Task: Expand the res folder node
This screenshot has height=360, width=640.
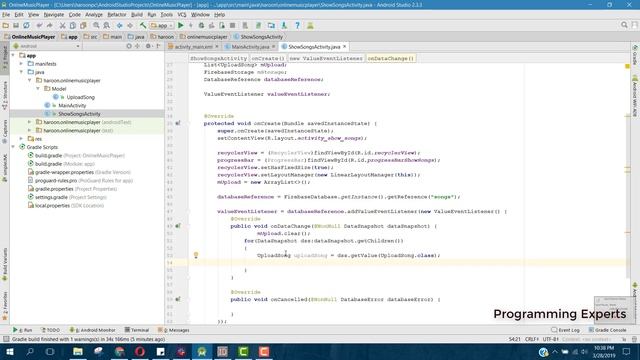Action: (22, 139)
